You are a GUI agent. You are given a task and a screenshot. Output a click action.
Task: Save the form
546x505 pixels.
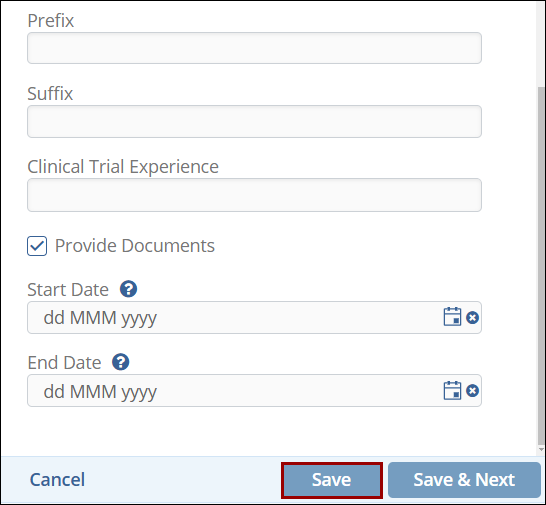point(332,480)
